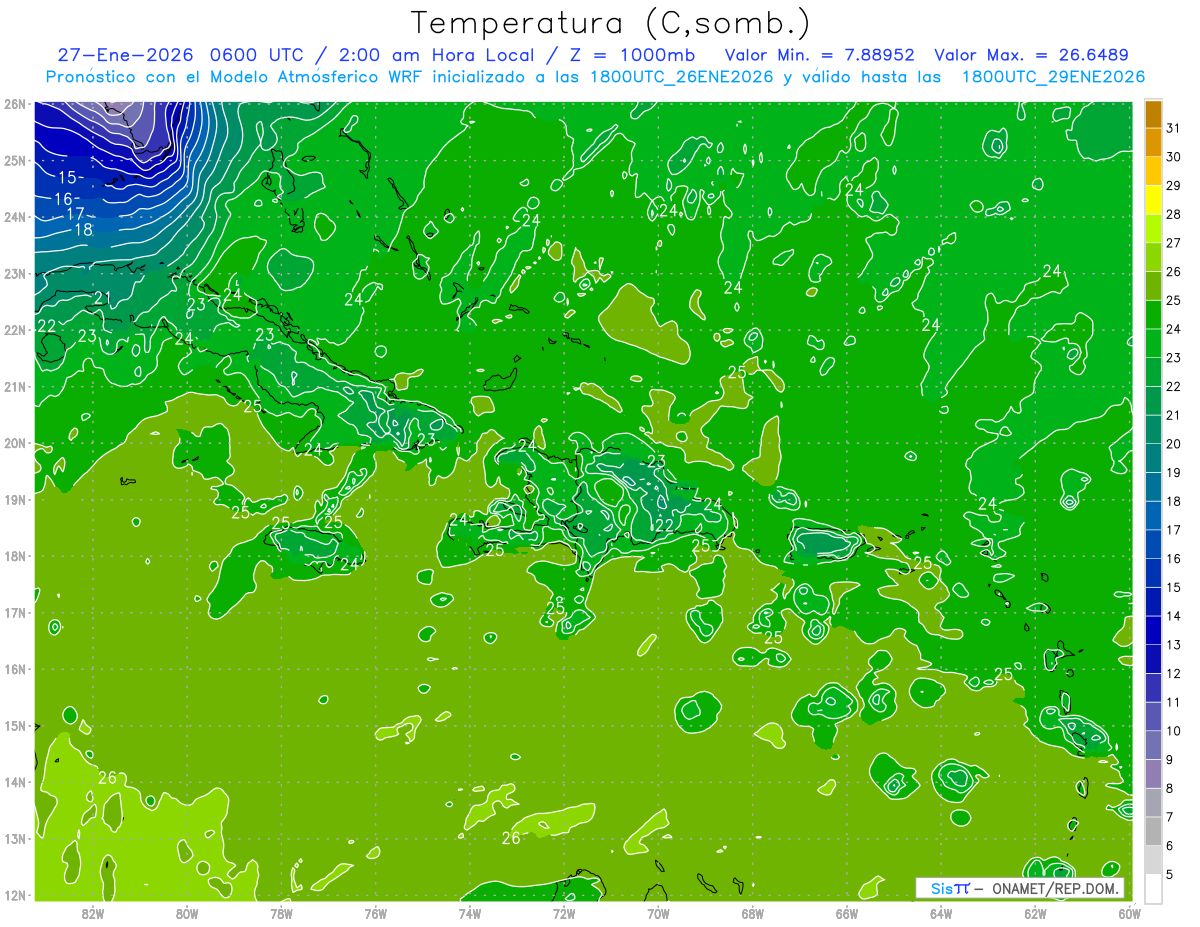Click the 24N latitude axis label

[14, 217]
